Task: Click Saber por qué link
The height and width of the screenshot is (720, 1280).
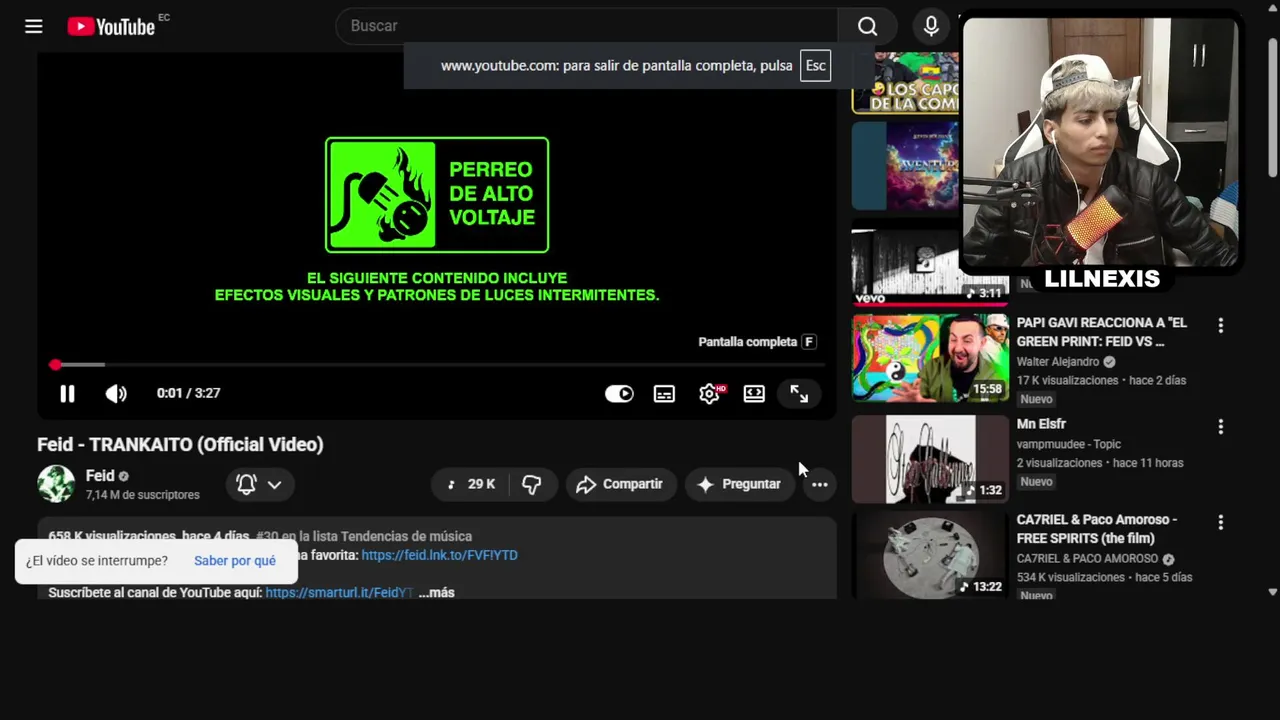Action: 235,561
